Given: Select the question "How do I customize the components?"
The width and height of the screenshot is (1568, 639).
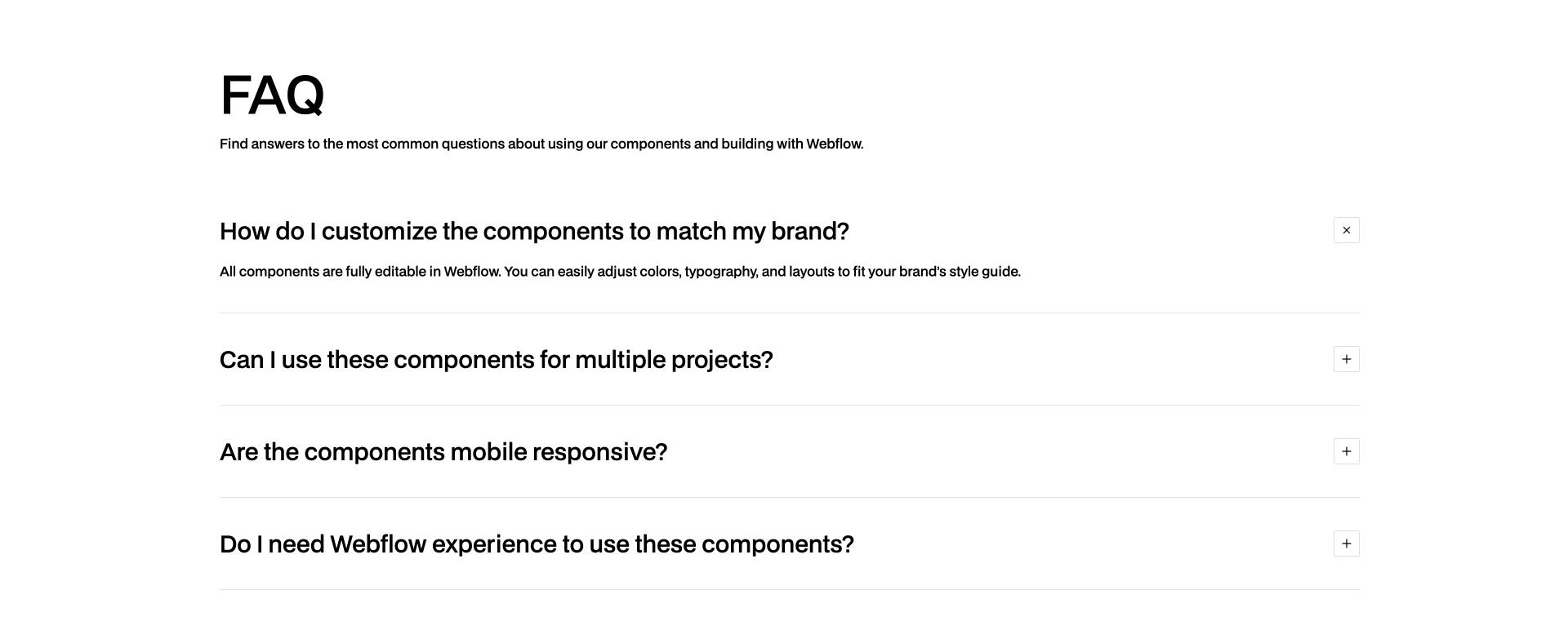Looking at the screenshot, I should [533, 231].
